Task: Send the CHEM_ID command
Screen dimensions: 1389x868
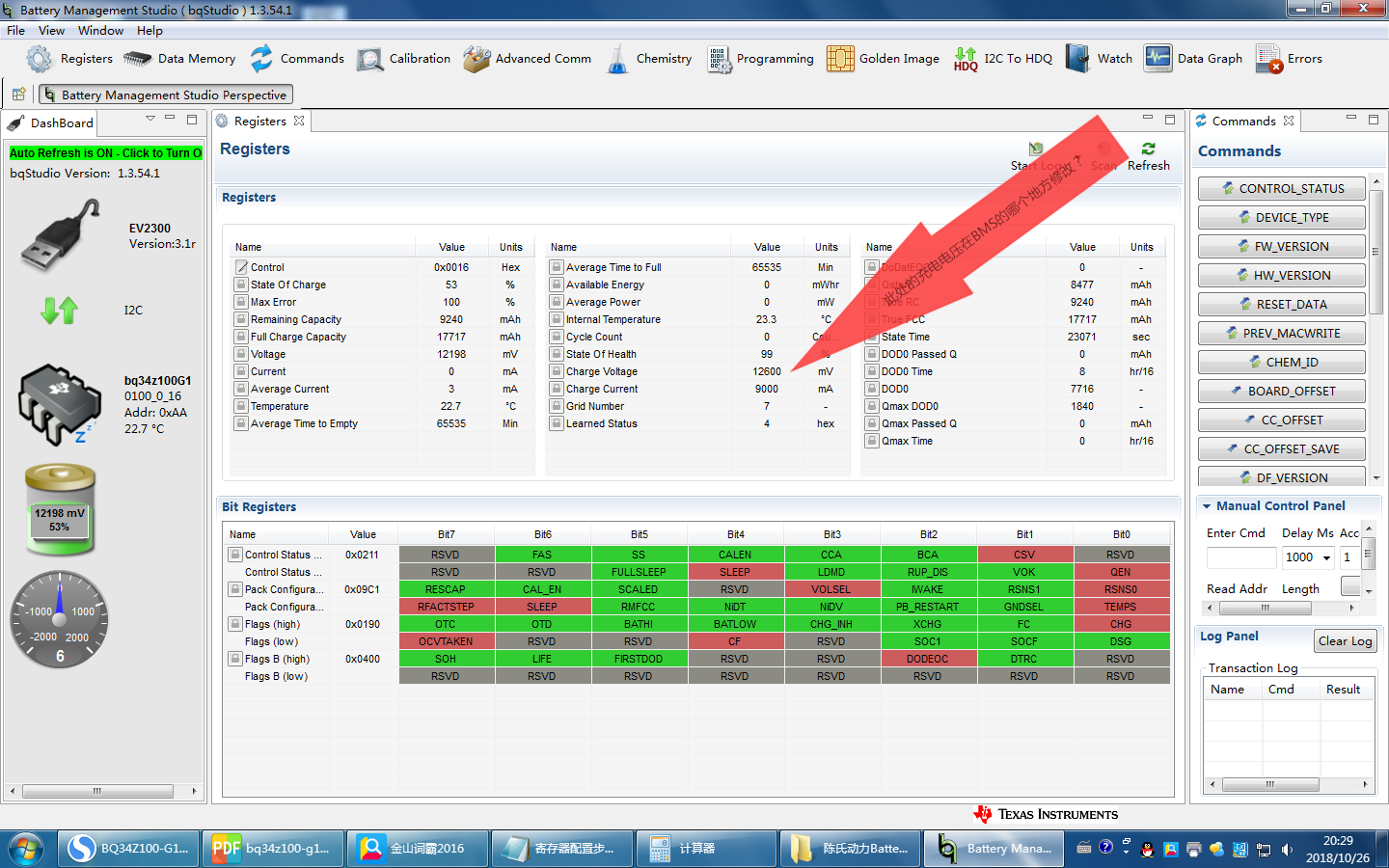Action: (1281, 363)
